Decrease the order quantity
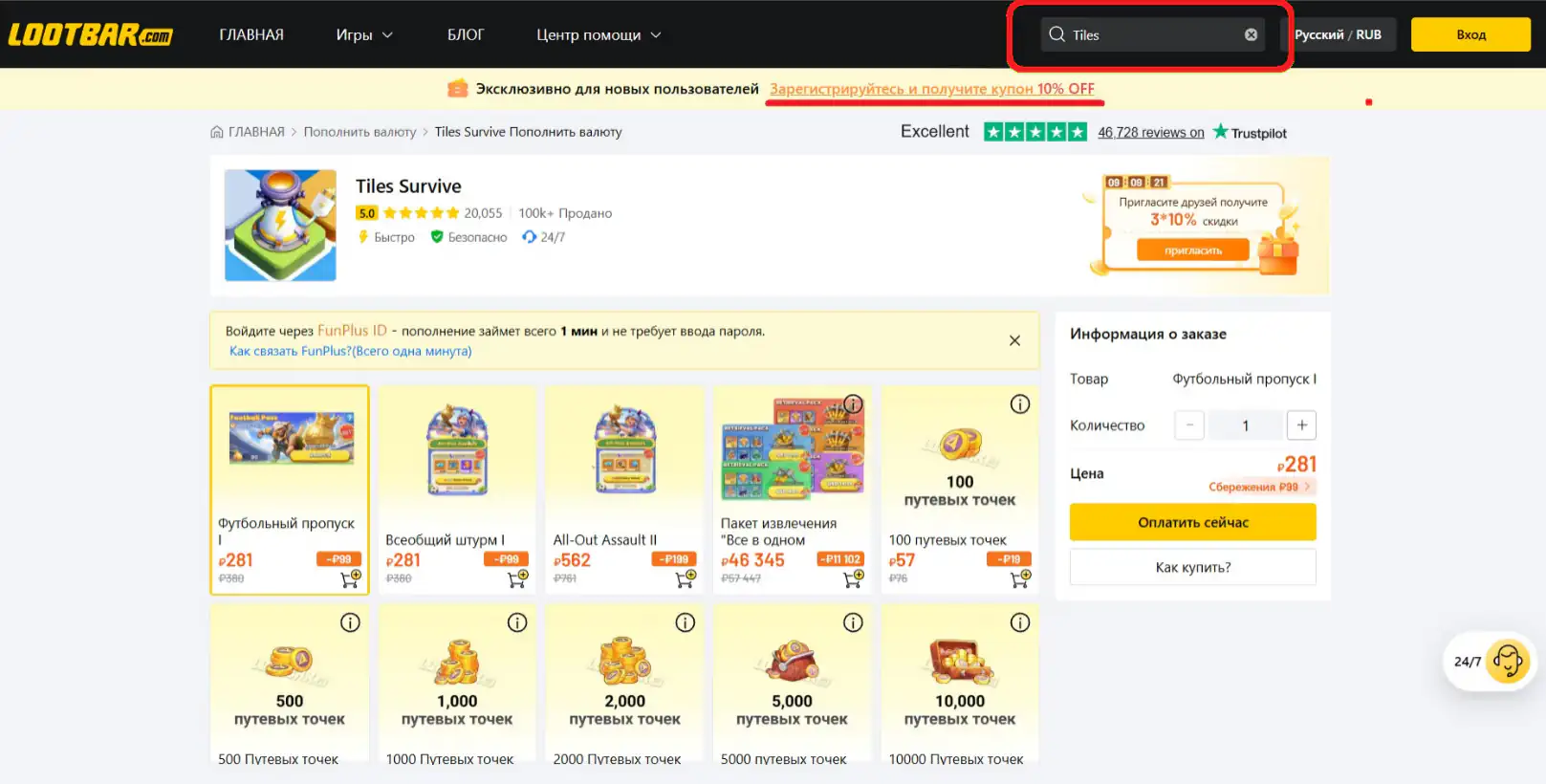This screenshot has height=784, width=1546. [1189, 425]
